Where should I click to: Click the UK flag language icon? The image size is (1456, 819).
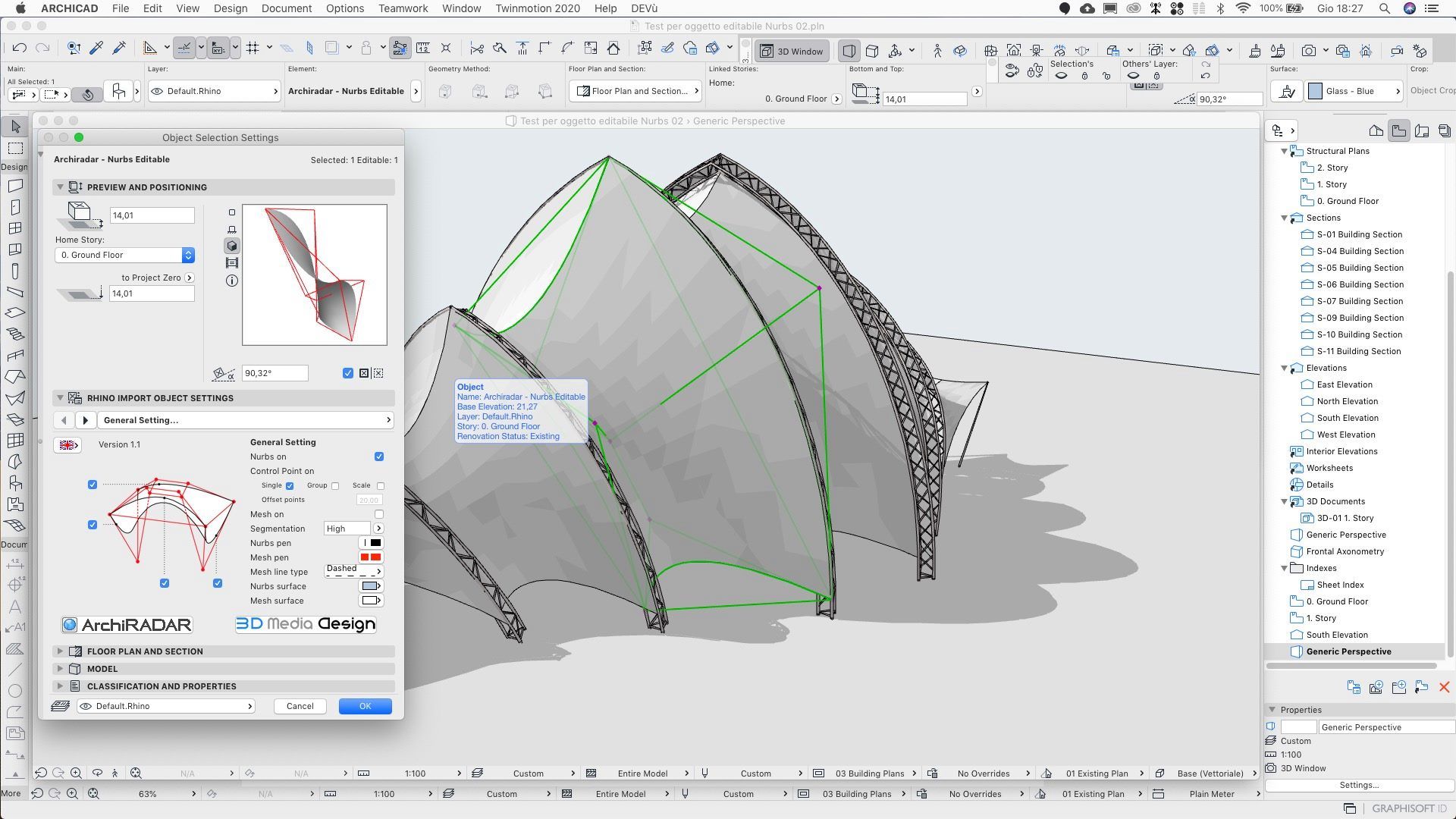(x=68, y=445)
